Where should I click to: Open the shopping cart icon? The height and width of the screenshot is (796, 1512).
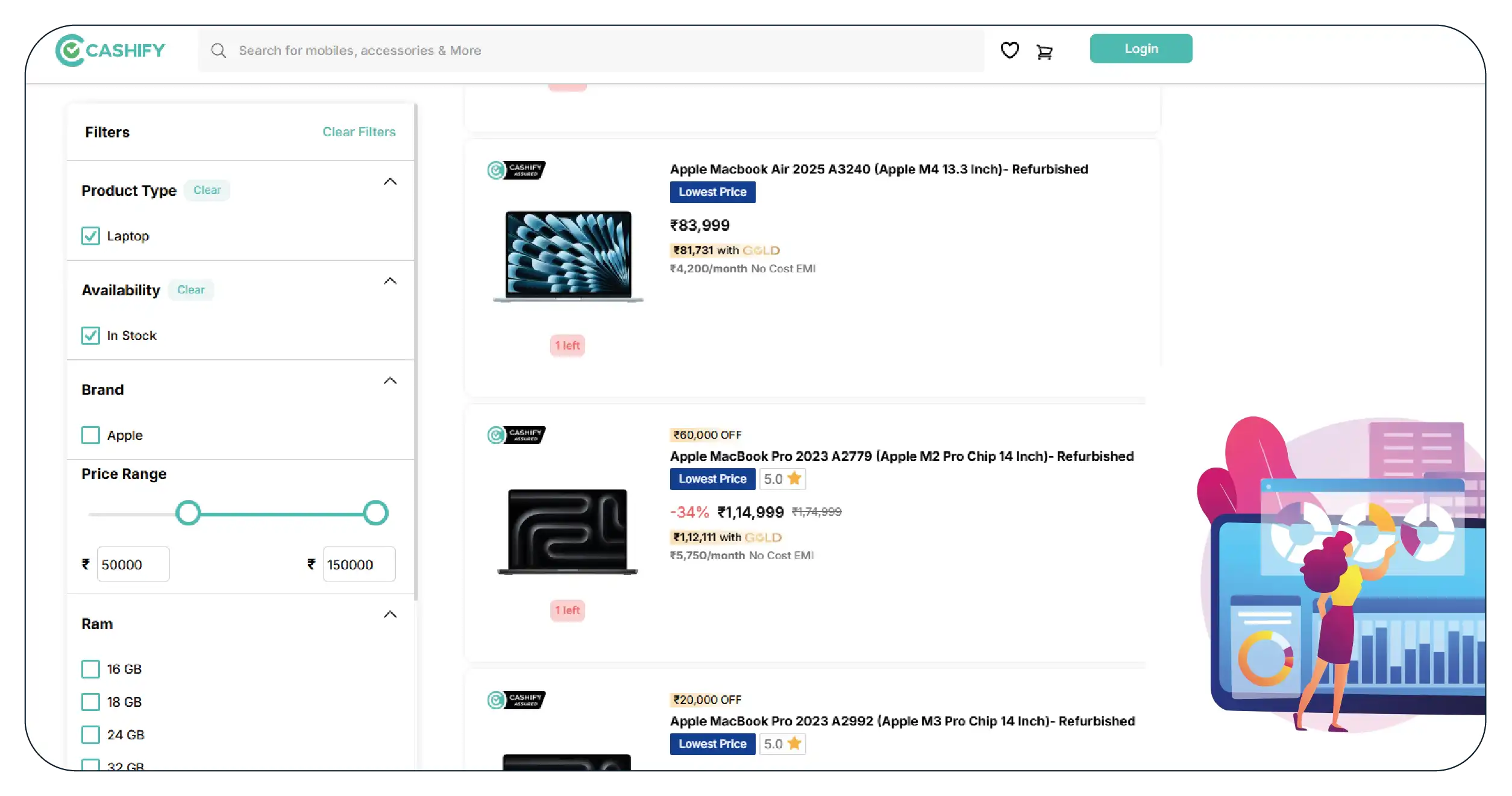pos(1044,52)
